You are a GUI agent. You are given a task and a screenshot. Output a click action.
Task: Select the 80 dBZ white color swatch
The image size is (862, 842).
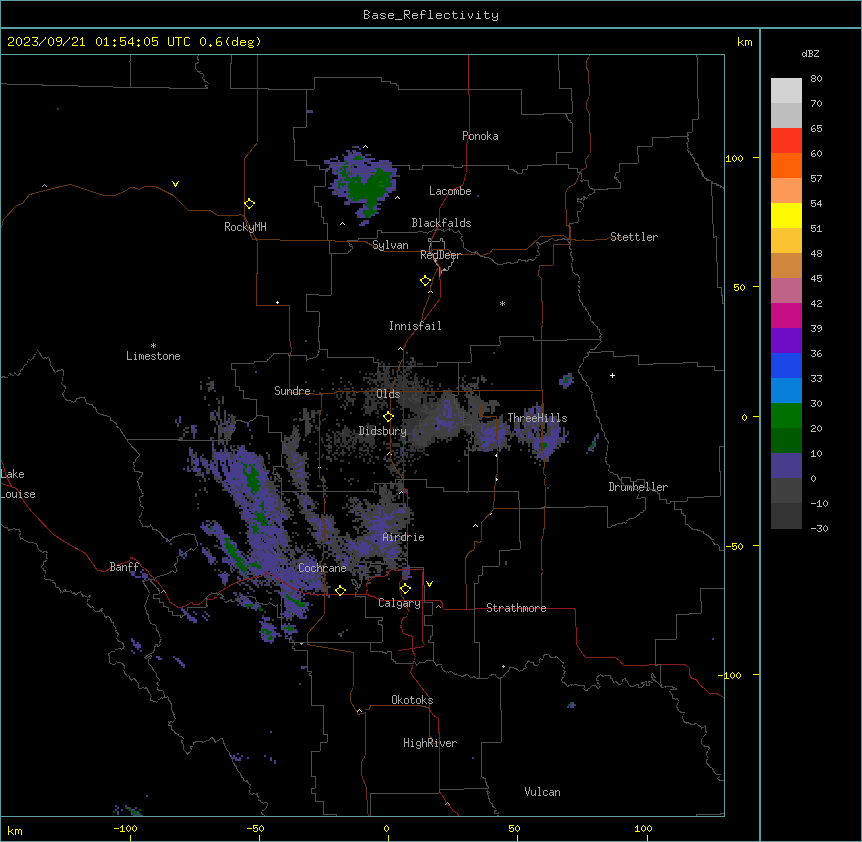pos(786,91)
